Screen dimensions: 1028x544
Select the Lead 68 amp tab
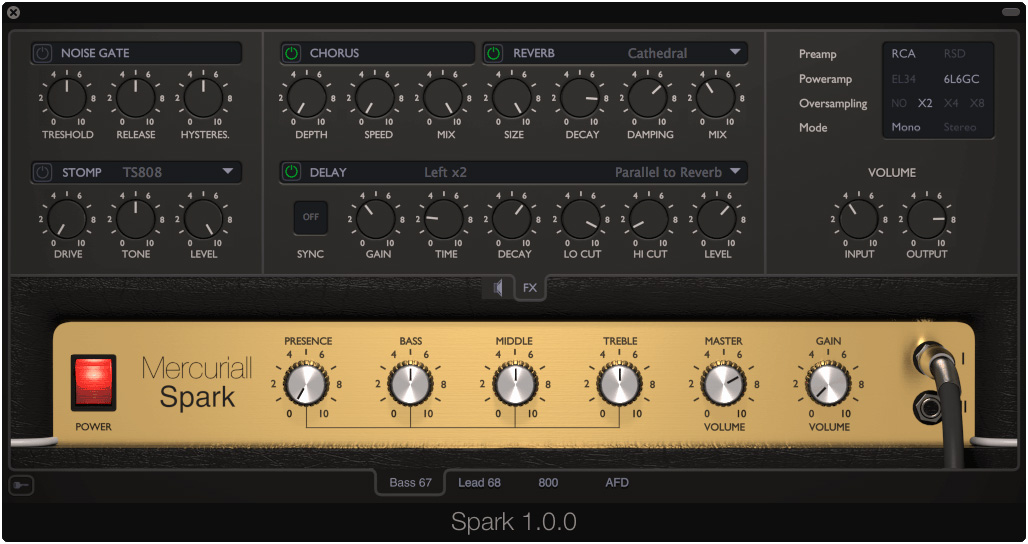click(479, 483)
